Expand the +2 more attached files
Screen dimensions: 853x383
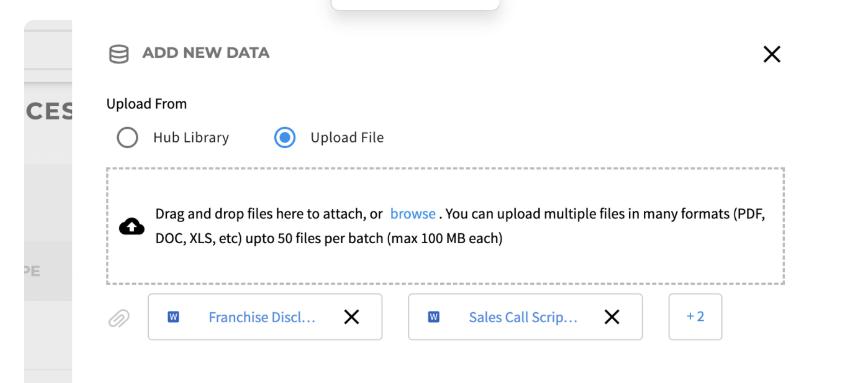click(695, 317)
